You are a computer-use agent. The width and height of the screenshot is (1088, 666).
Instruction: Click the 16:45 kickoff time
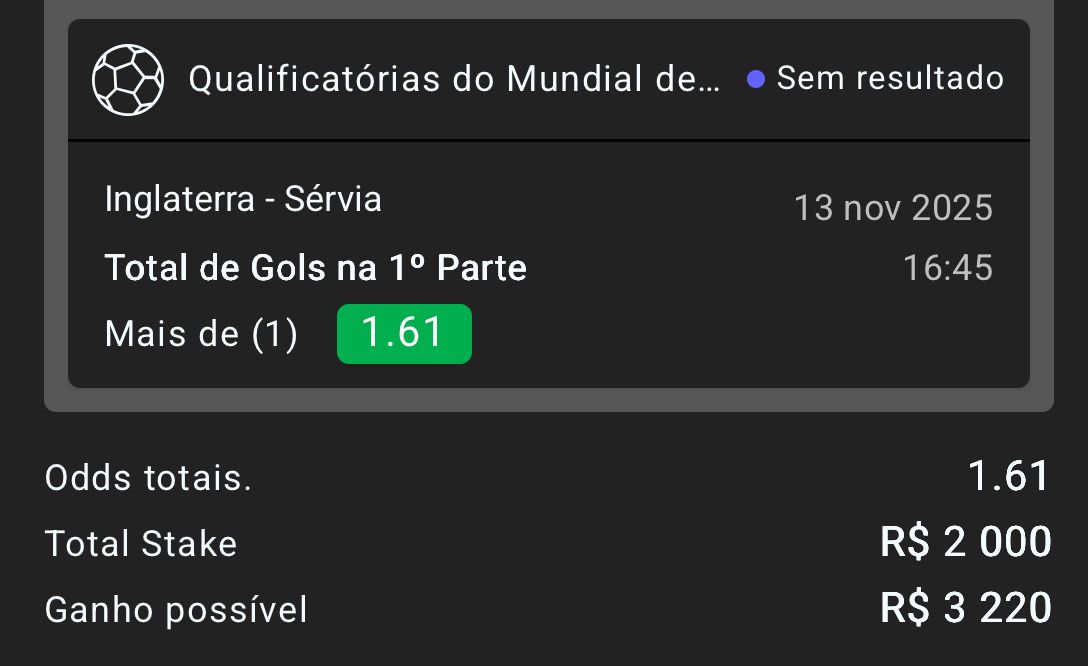pyautogui.click(x=947, y=268)
